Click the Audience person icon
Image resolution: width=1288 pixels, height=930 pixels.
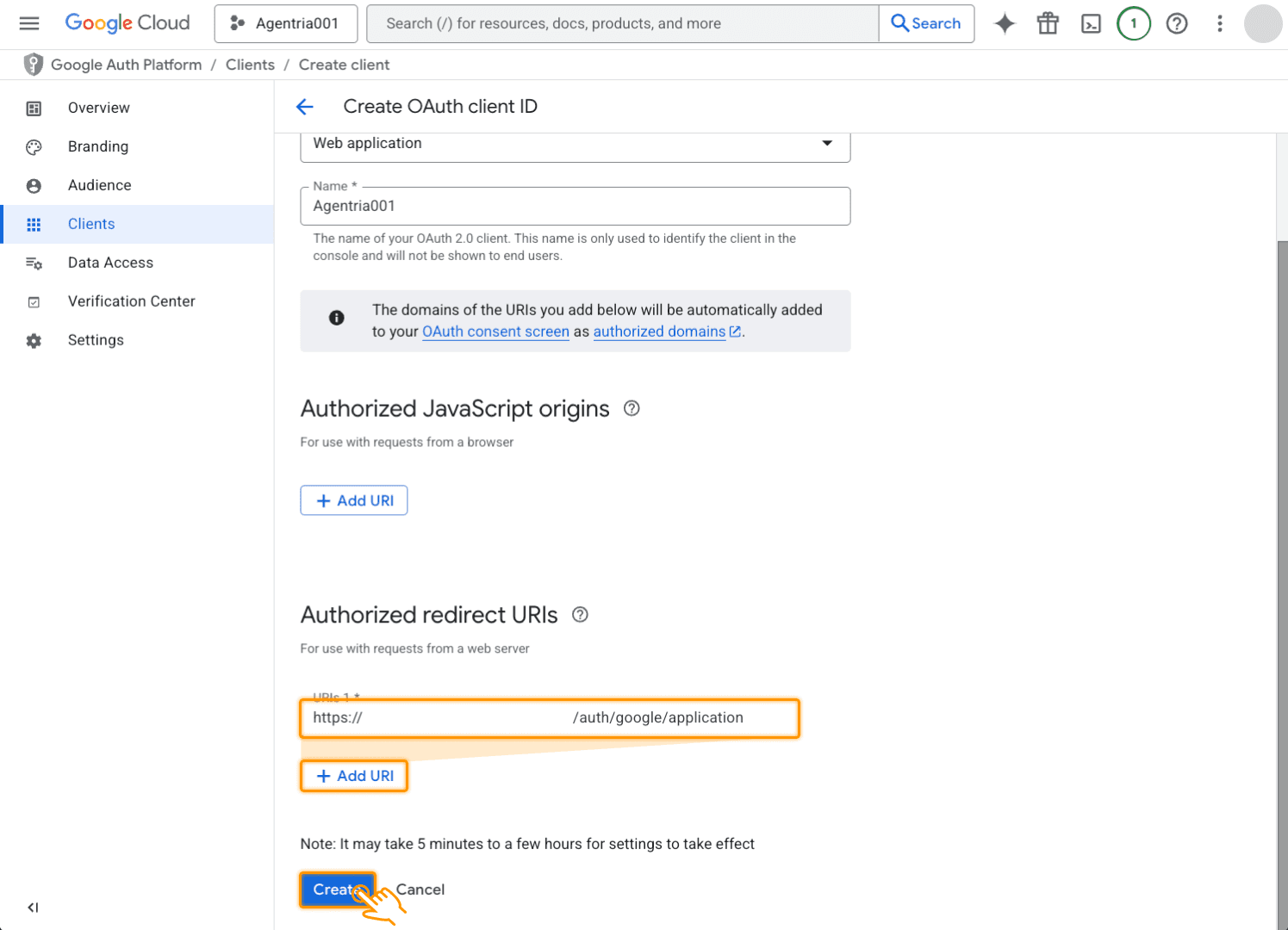pos(34,186)
